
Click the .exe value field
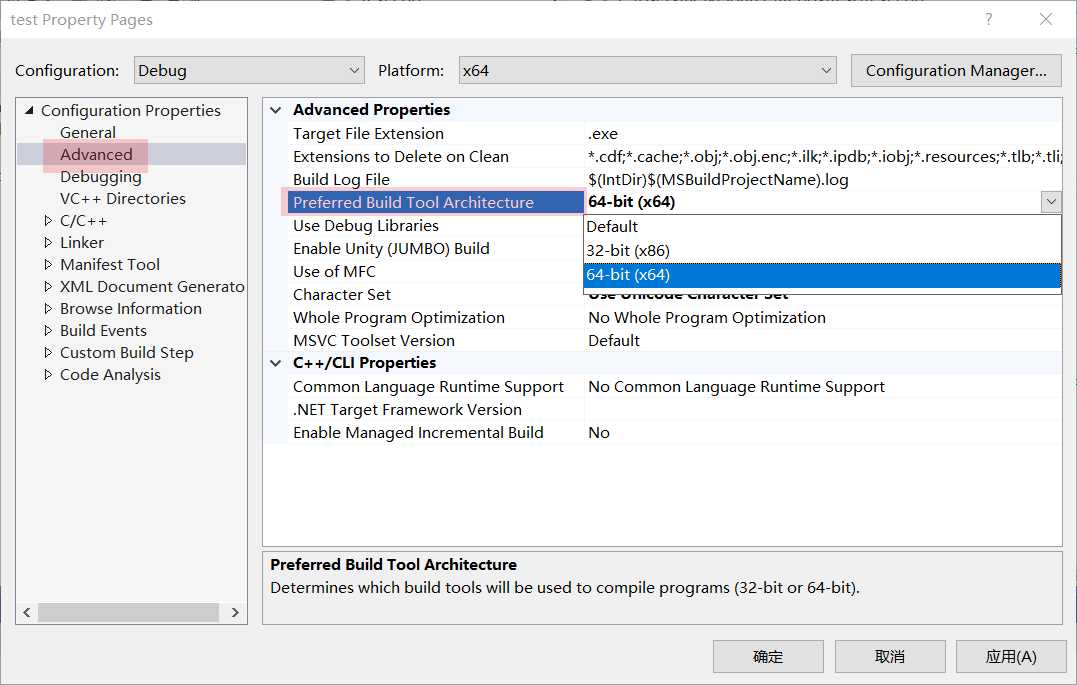(823, 133)
